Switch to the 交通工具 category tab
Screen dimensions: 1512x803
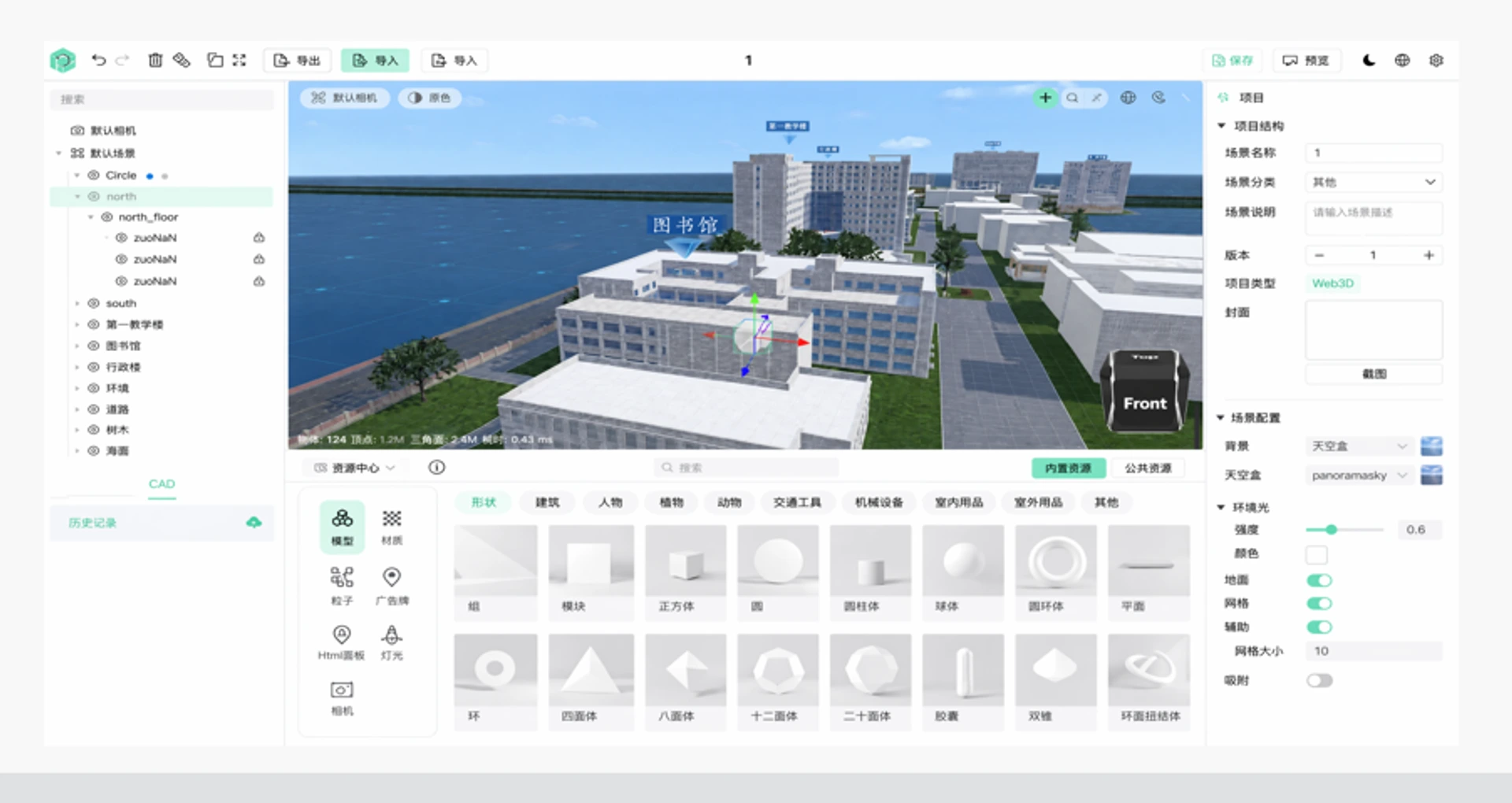tap(797, 502)
